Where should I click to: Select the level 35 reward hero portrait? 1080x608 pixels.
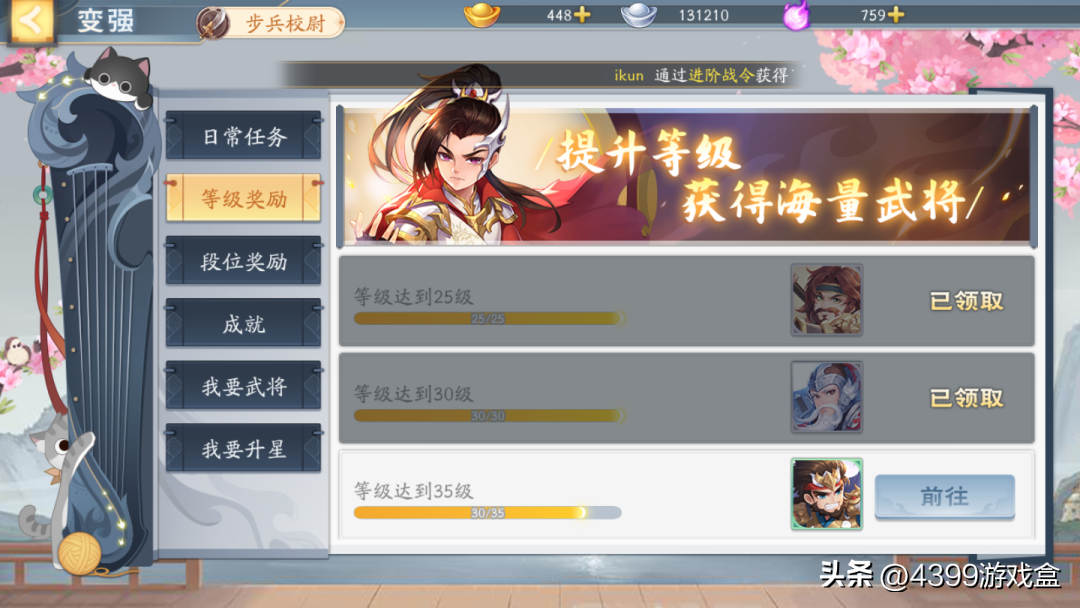[827, 494]
